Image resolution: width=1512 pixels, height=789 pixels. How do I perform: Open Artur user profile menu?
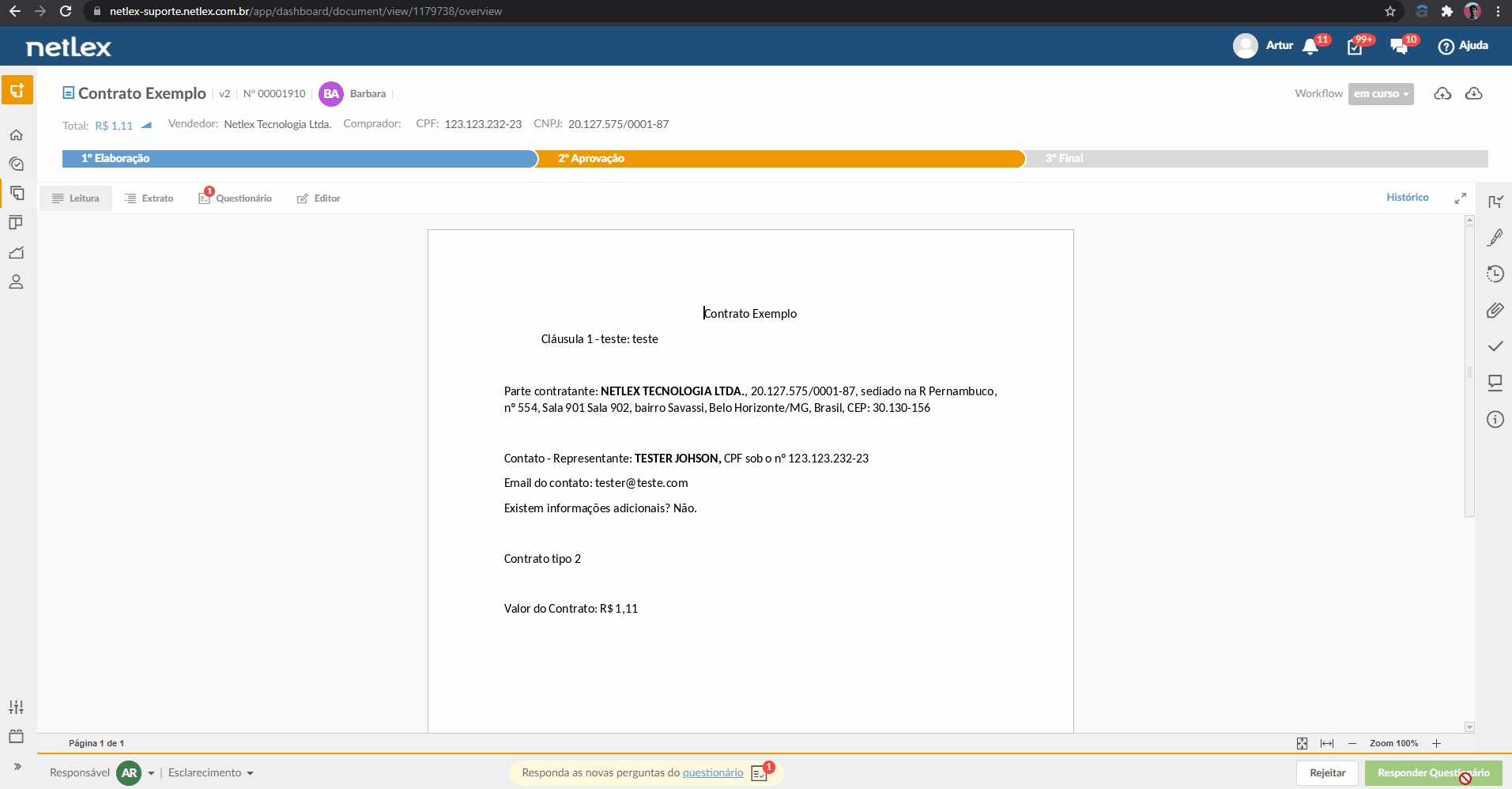coord(1263,46)
